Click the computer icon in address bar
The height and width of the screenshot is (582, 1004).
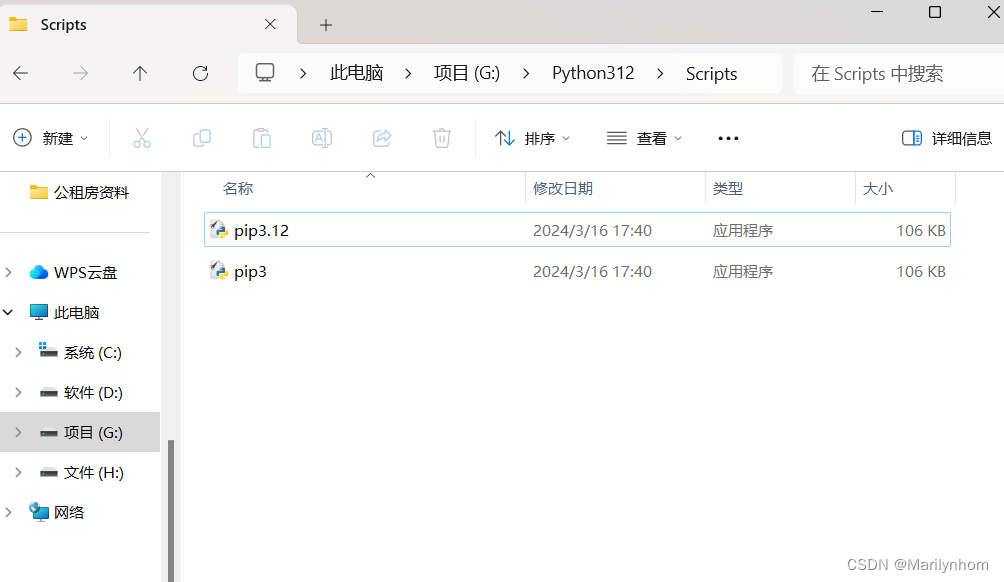(x=265, y=72)
